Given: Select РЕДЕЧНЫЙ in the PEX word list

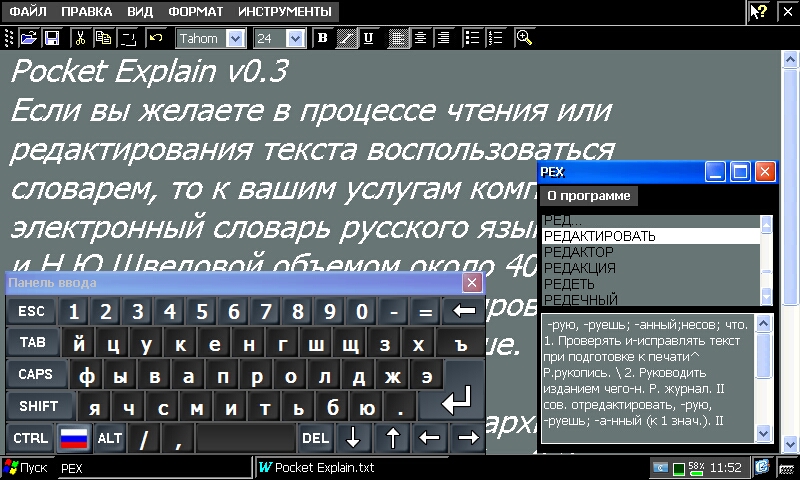Looking at the screenshot, I should click(651, 299).
